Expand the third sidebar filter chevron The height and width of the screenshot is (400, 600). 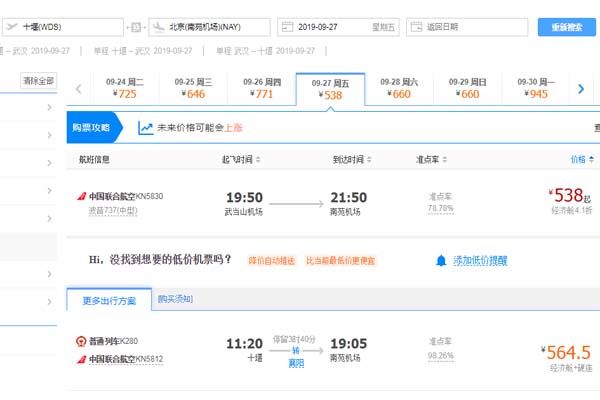[49, 163]
